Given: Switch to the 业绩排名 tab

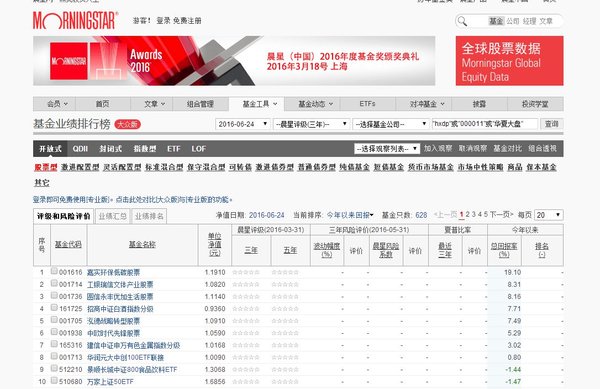Looking at the screenshot, I should (149, 216).
